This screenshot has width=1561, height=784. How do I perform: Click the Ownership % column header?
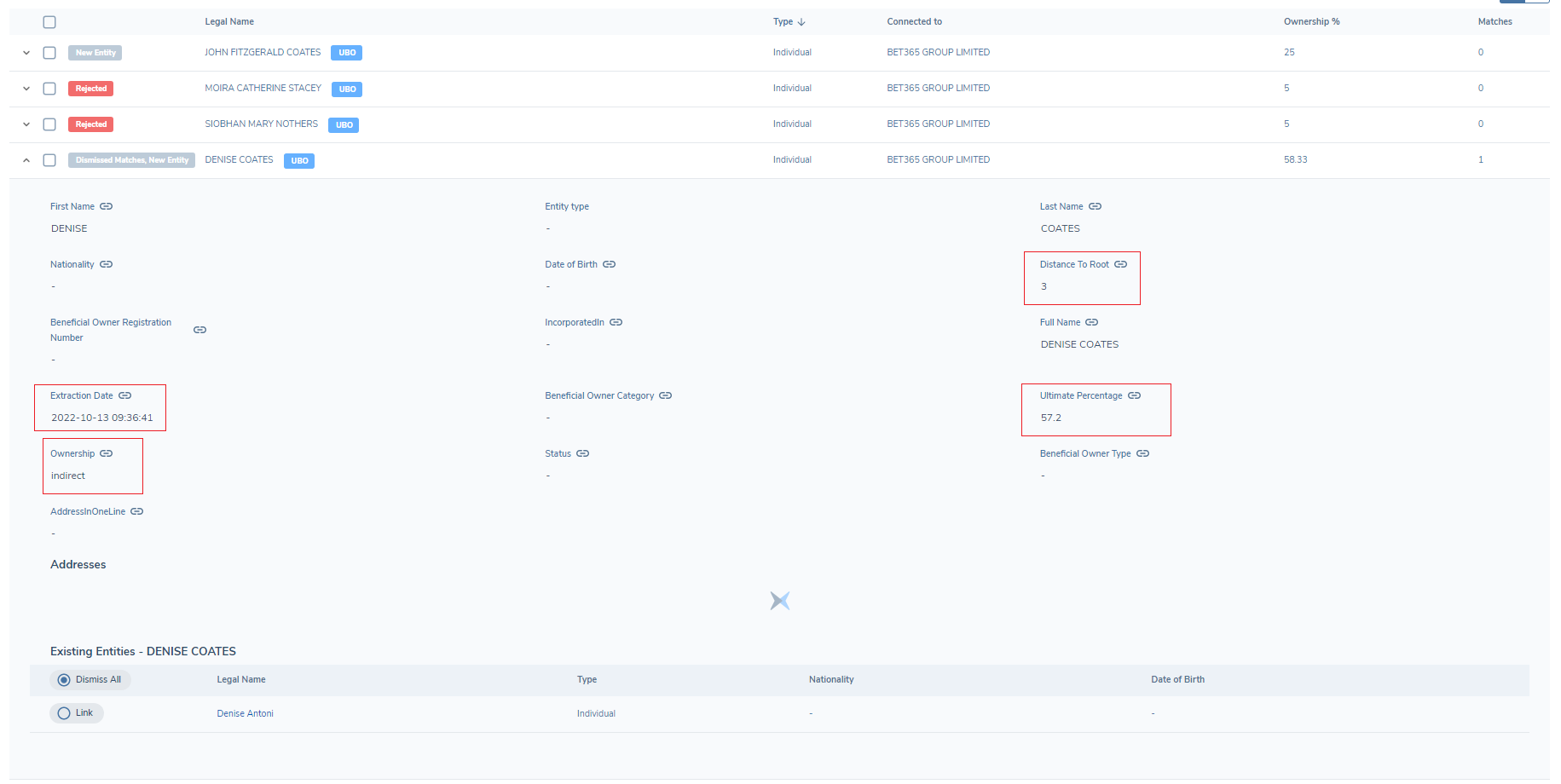[x=1311, y=22]
